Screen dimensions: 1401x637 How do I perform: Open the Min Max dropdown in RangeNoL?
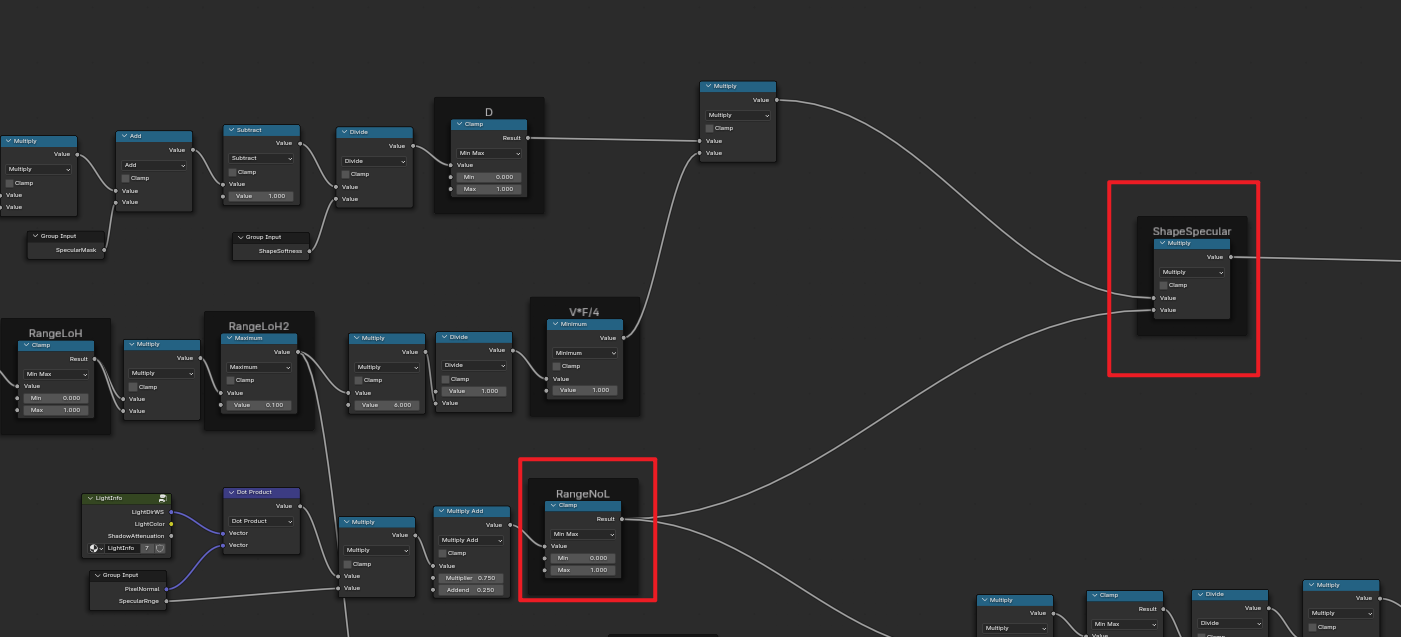click(583, 534)
